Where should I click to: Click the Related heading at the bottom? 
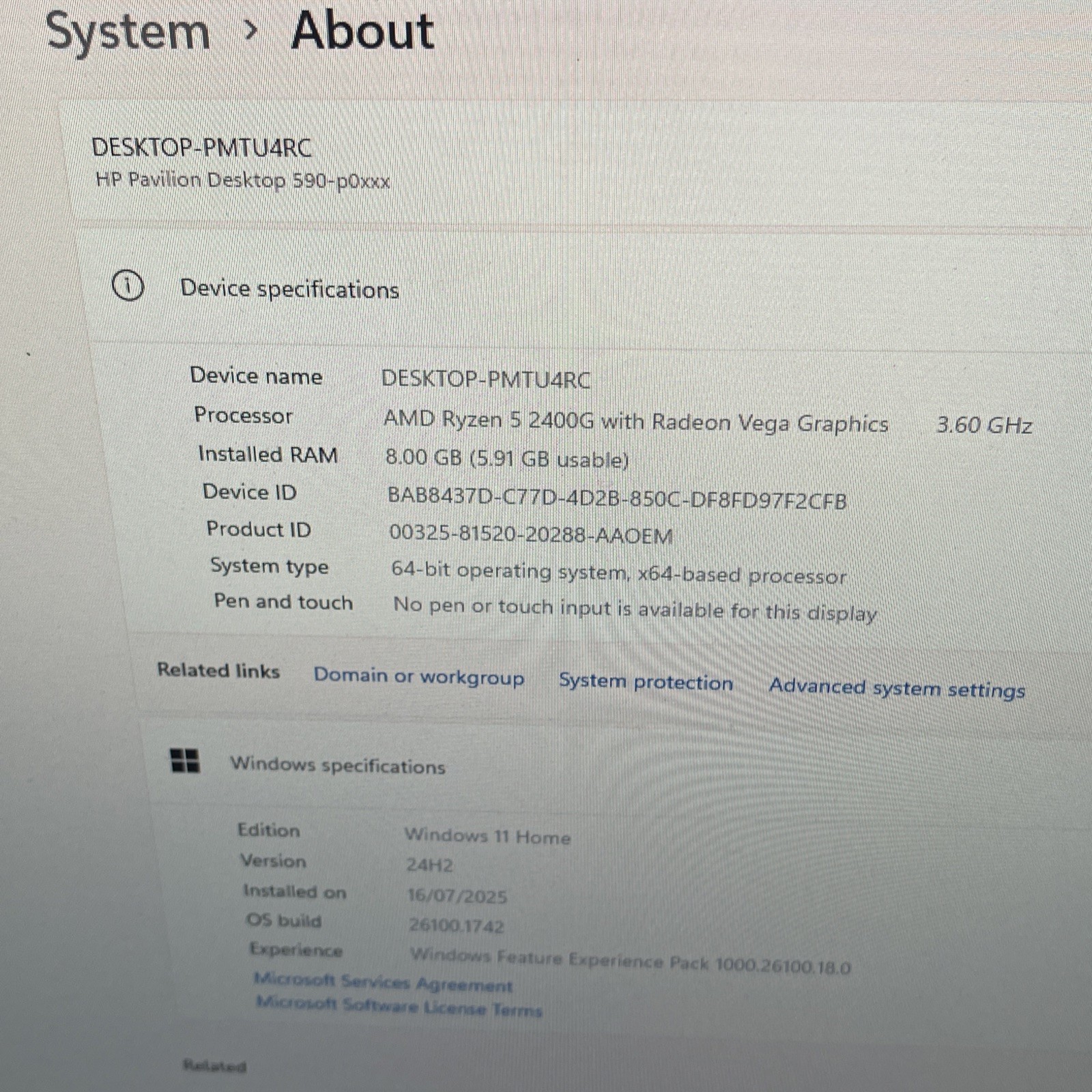pos(214,1065)
